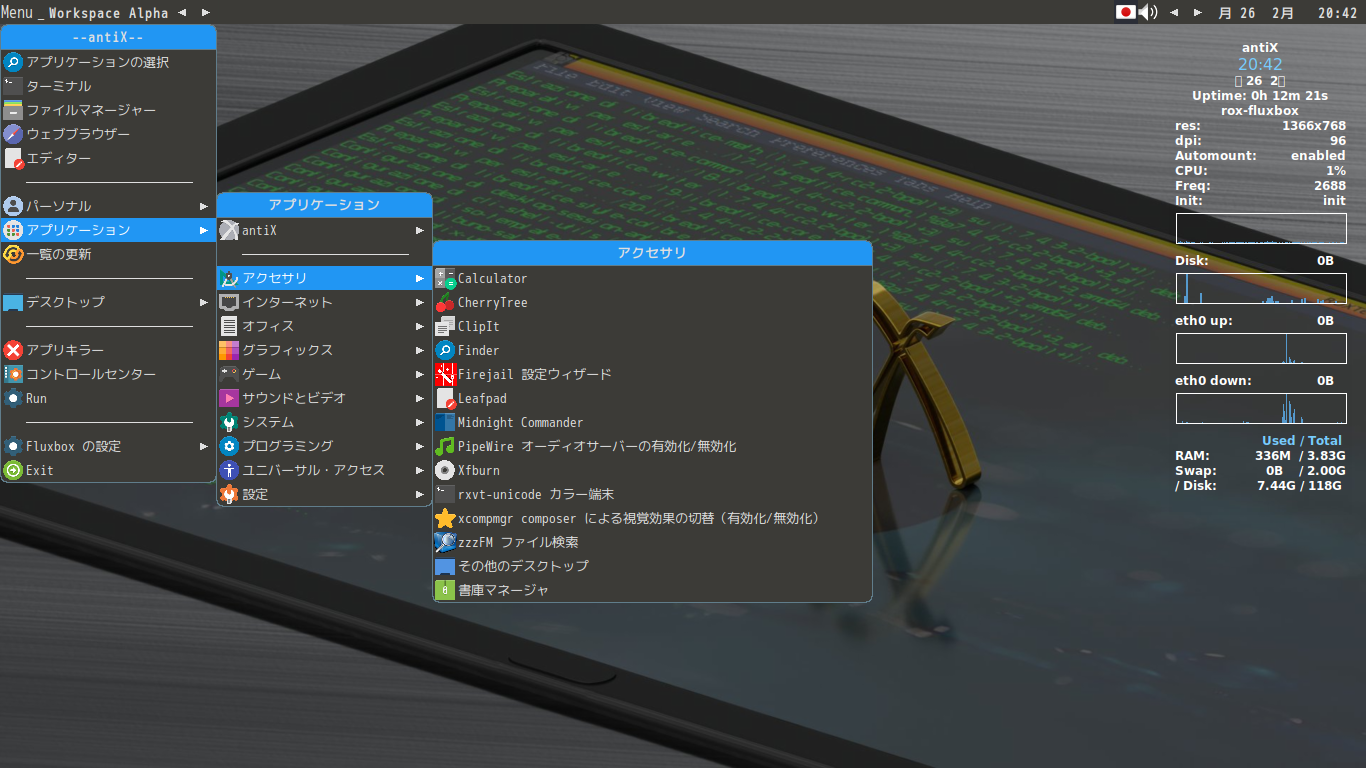This screenshot has height=768, width=1366.
Task: Open the コントロールセンター icon
Action: (13, 374)
